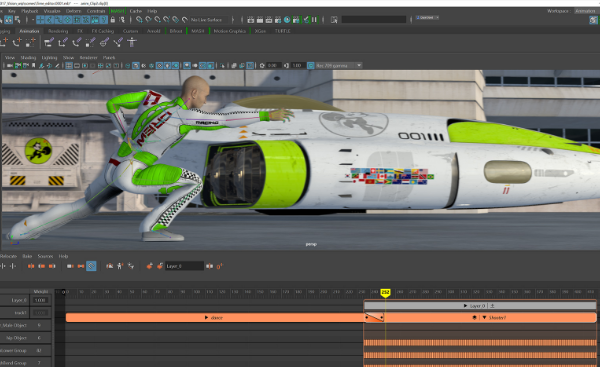Click the gear exposure icon in panel toolbar
The image size is (600, 367).
click(x=262, y=66)
